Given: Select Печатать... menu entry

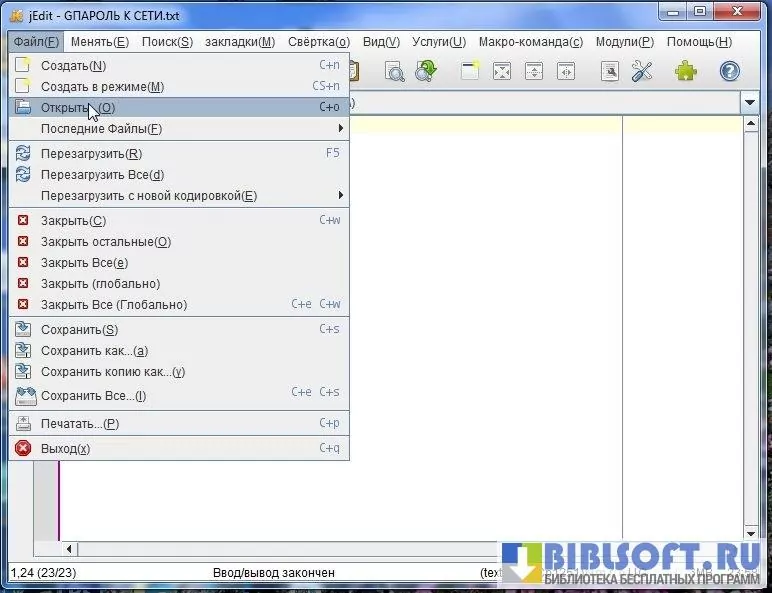Looking at the screenshot, I should point(80,424).
